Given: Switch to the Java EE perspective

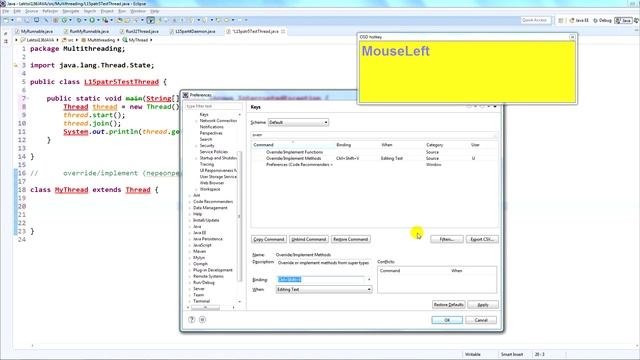Looking at the screenshot, I should [x=579, y=20].
